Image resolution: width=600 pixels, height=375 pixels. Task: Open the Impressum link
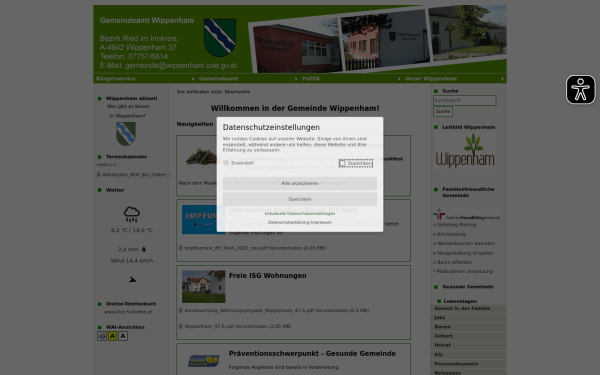pyautogui.click(x=321, y=222)
